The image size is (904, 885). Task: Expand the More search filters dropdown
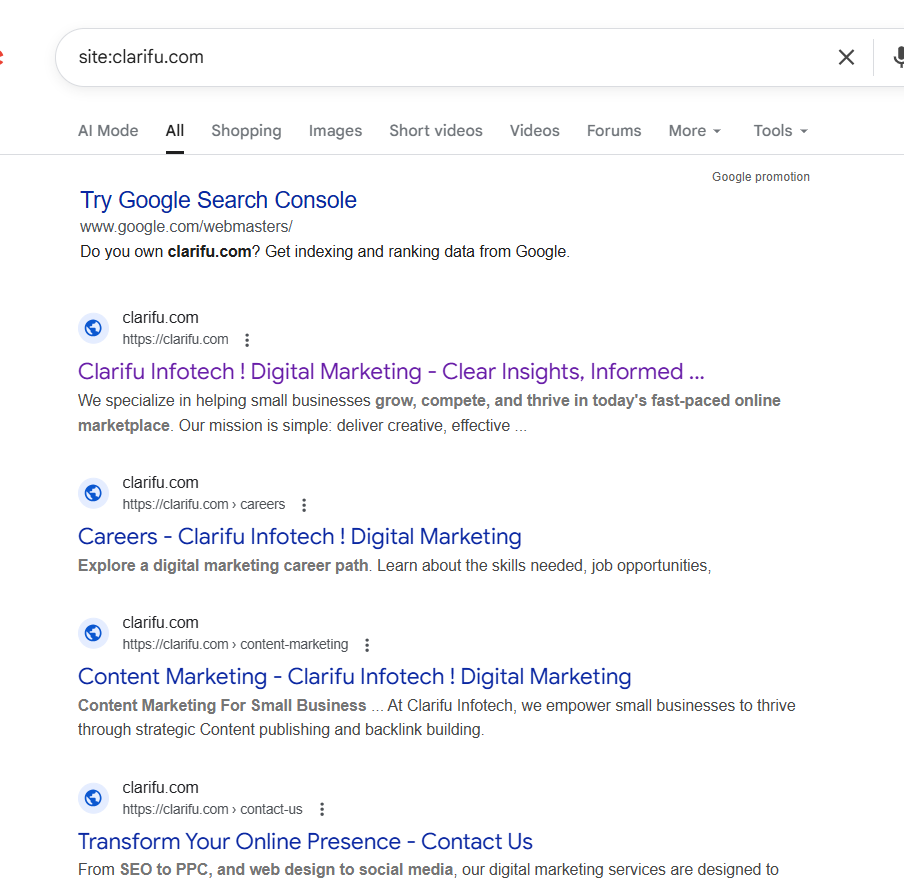pos(694,131)
